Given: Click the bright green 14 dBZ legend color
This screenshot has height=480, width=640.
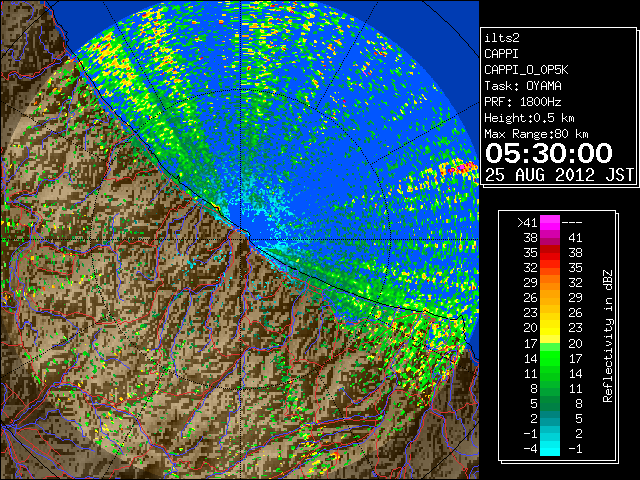Looking at the screenshot, I should pyautogui.click(x=550, y=358).
